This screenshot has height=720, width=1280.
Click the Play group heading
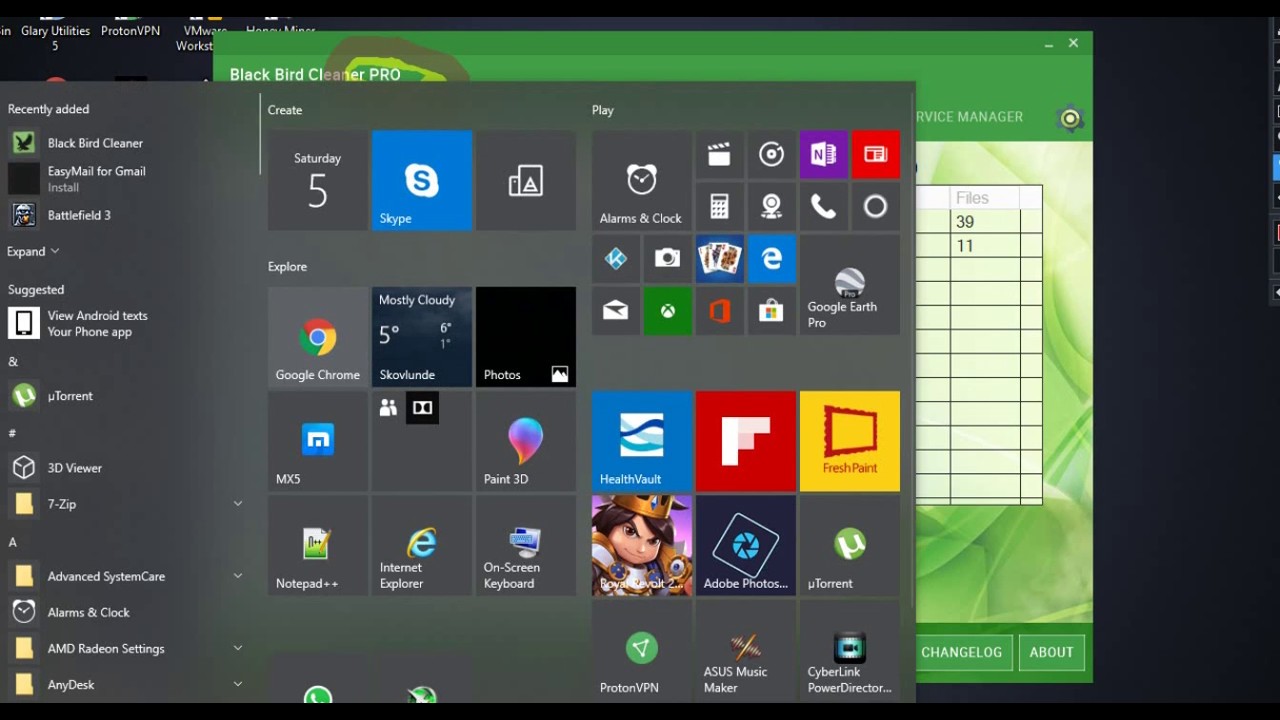pos(603,110)
